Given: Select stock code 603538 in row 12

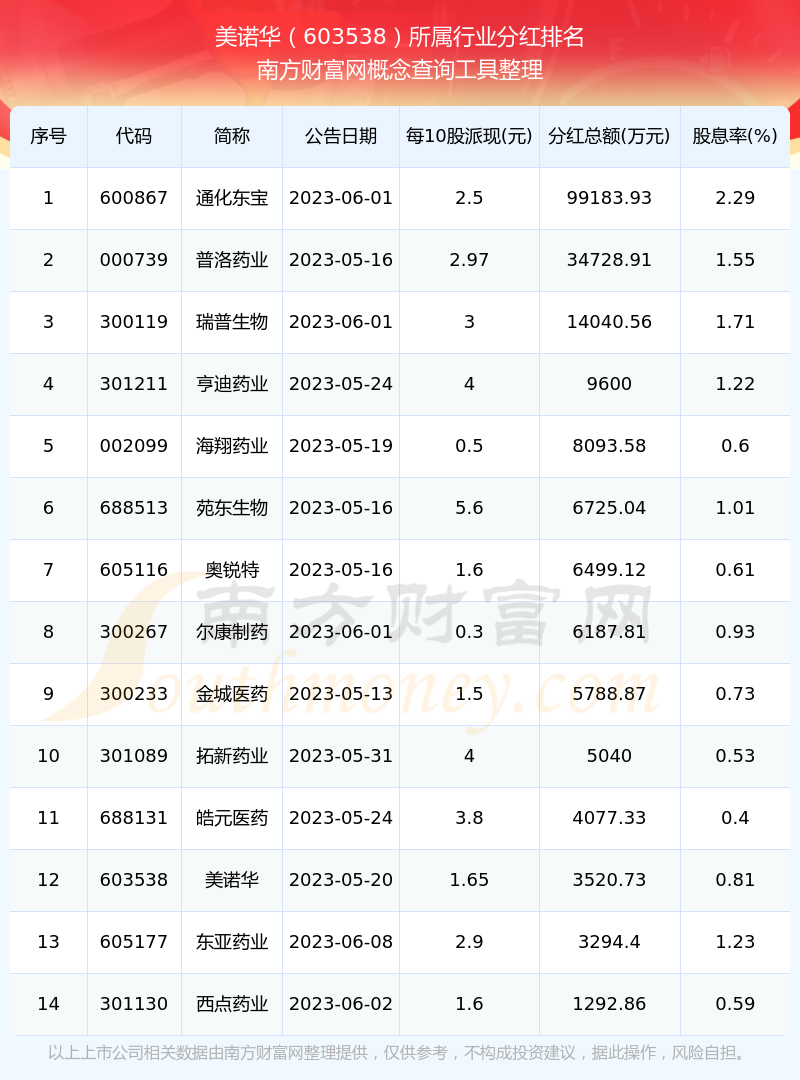Looking at the screenshot, I should 134,880.
